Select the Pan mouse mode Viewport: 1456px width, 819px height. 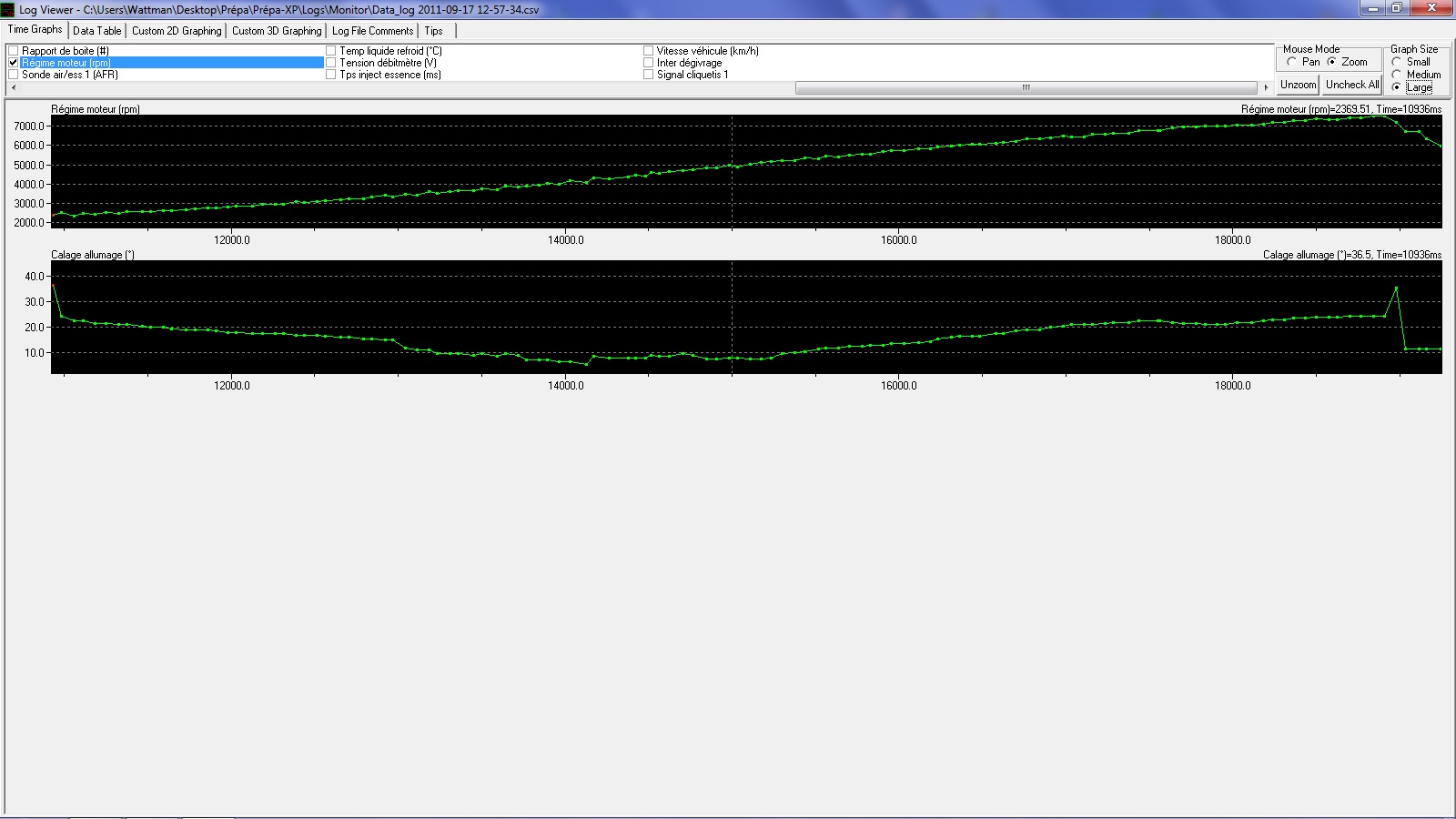(1291, 62)
